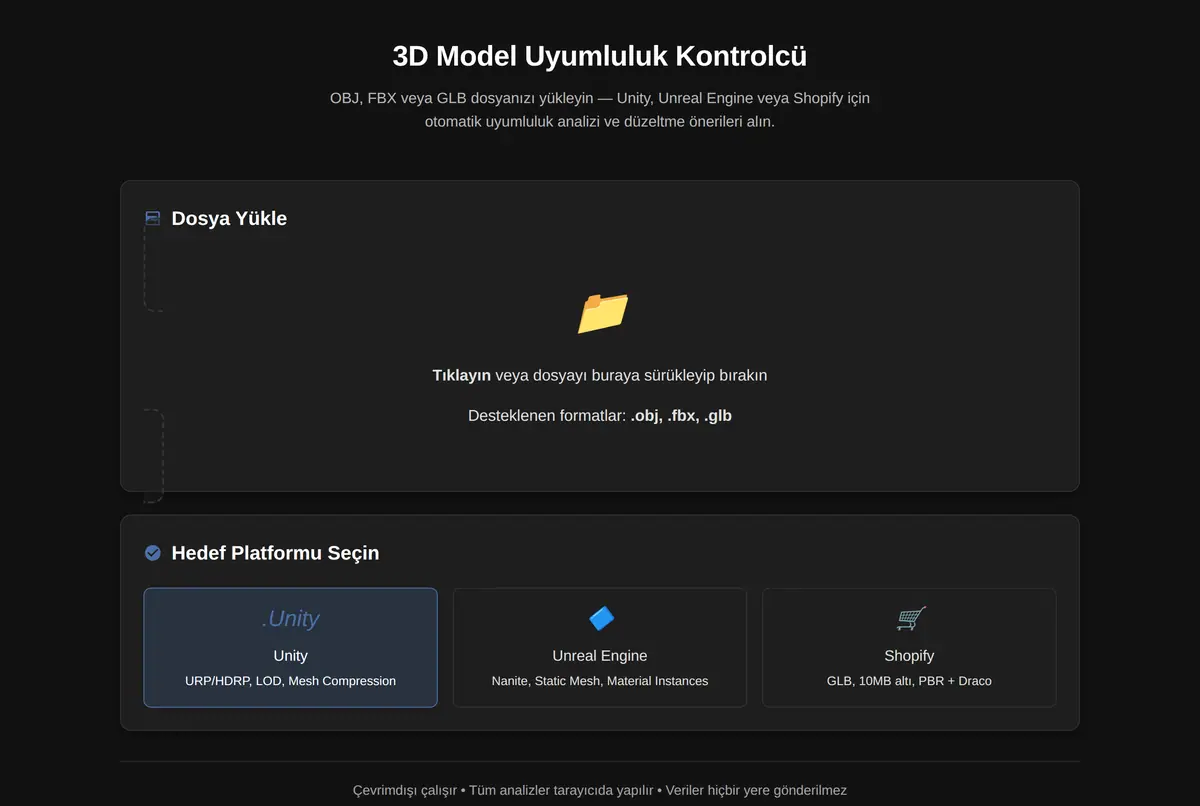Click 'Desteklenen formatlar: .obj, .fbx, .glb' text
Viewport: 1200px width, 806px height.
(x=600, y=415)
